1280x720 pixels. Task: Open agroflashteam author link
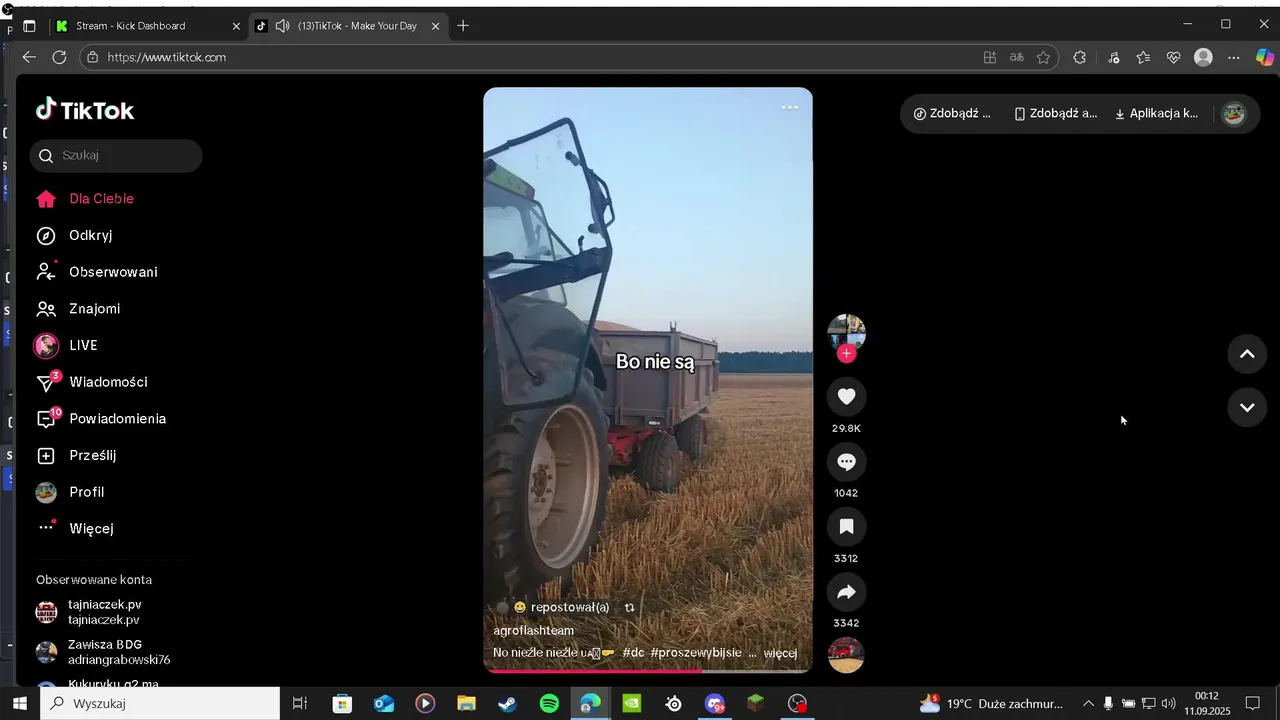point(533,631)
